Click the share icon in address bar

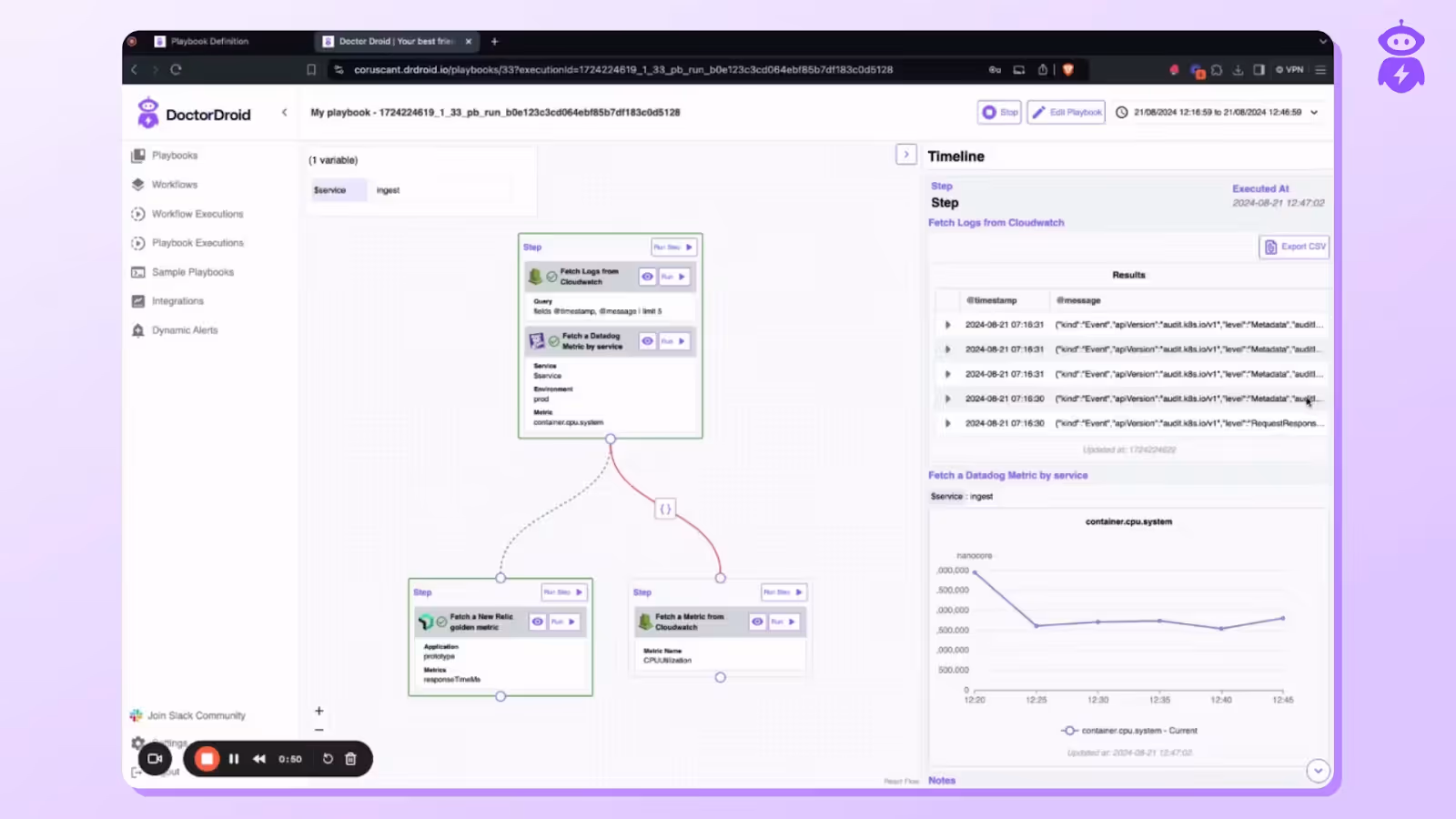pos(1043,69)
